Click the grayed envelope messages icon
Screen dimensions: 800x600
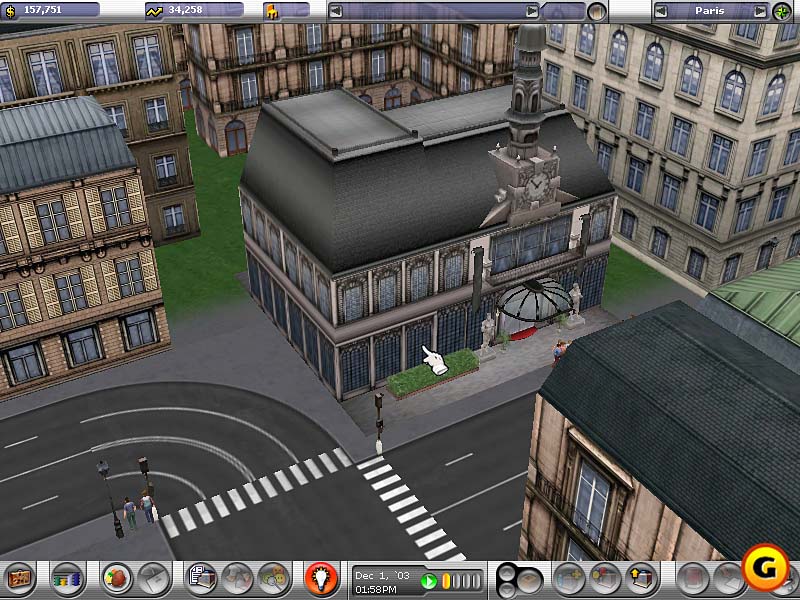154,579
